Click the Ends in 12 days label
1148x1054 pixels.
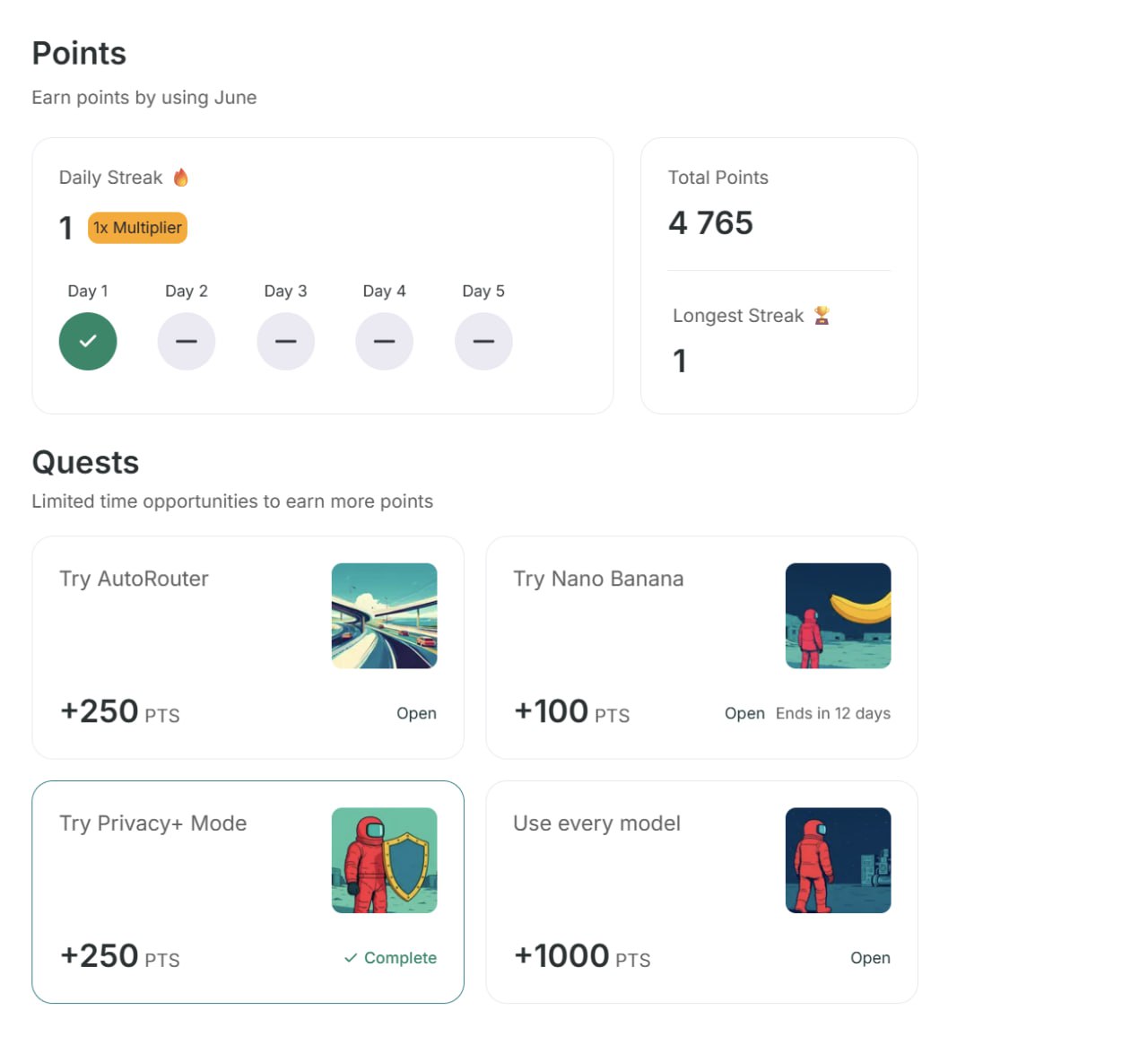point(833,713)
